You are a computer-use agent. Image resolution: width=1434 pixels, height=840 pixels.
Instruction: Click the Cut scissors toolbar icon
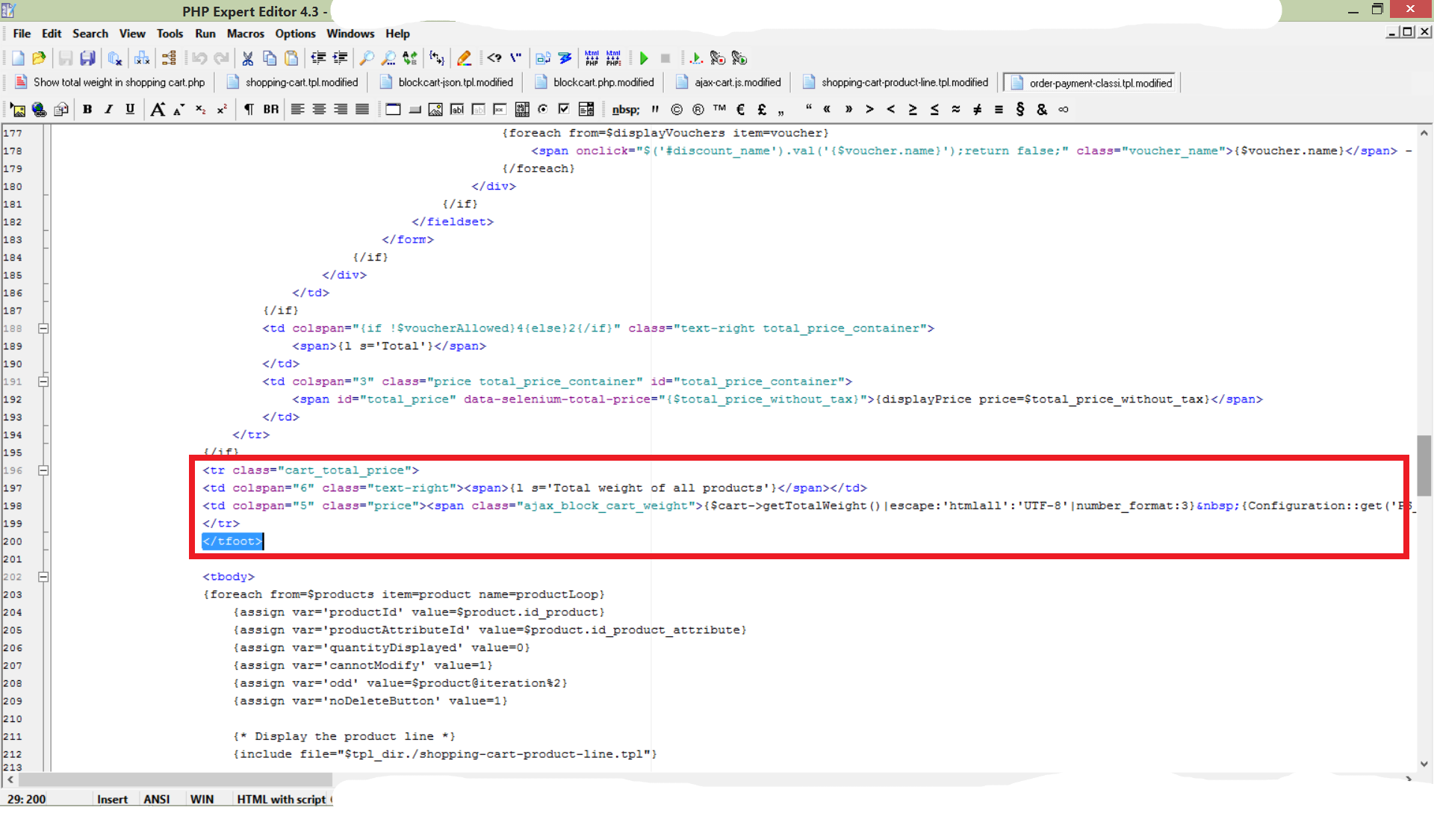[x=248, y=58]
